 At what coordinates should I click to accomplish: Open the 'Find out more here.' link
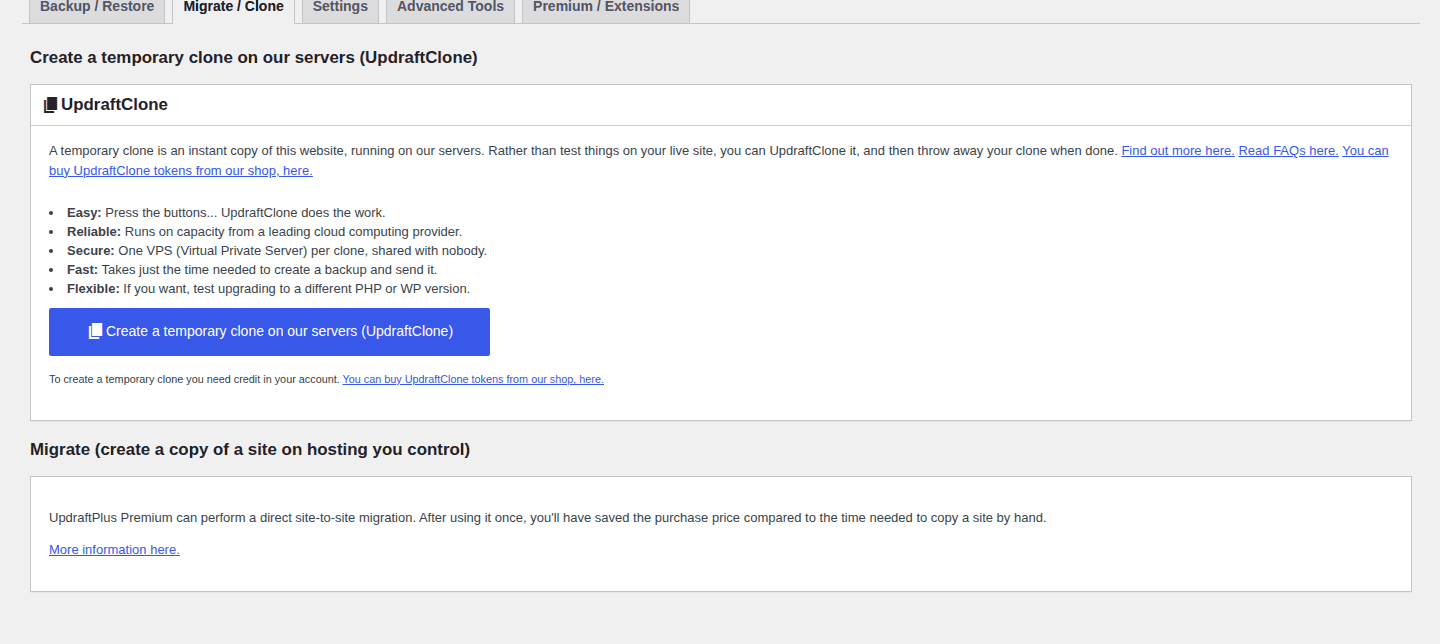[1178, 151]
